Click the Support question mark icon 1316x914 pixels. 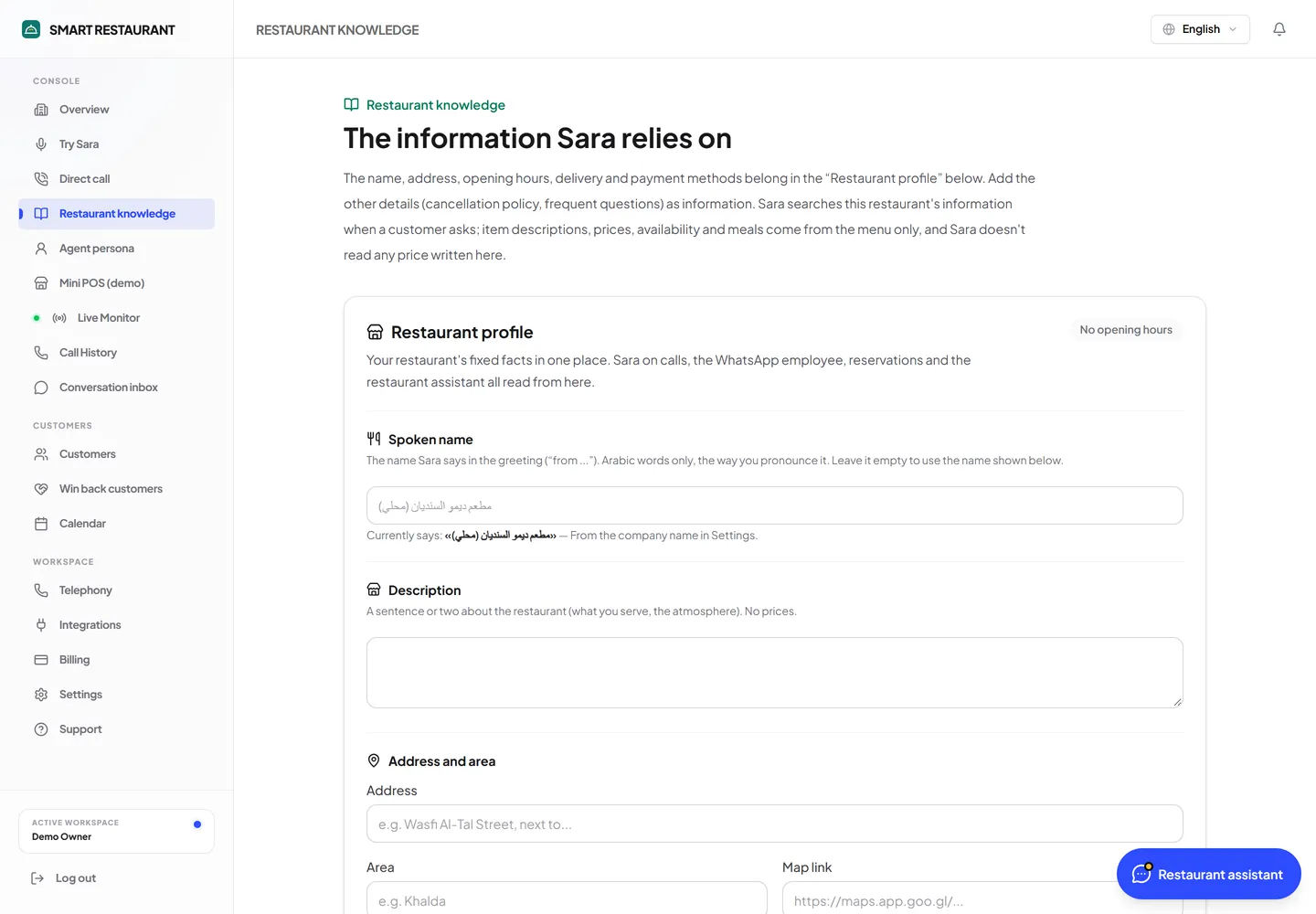[41, 729]
